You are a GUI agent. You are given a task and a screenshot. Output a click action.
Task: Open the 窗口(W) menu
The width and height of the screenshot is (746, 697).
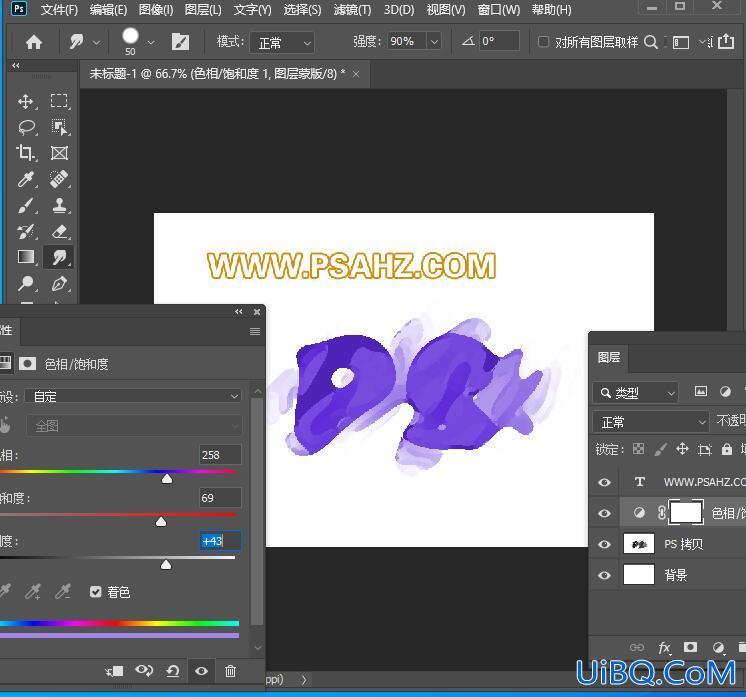click(x=498, y=10)
